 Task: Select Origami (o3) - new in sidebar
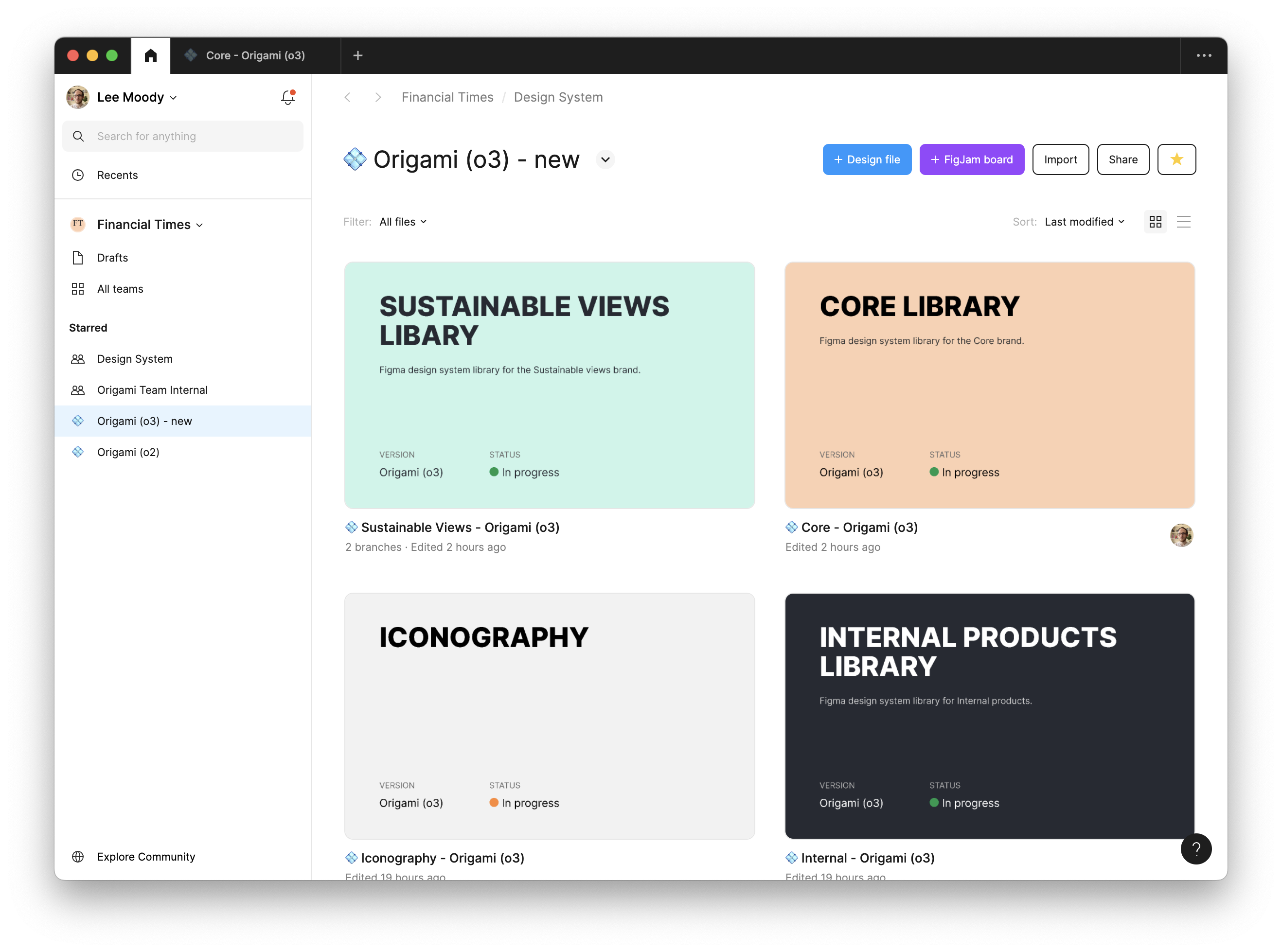[x=183, y=421]
